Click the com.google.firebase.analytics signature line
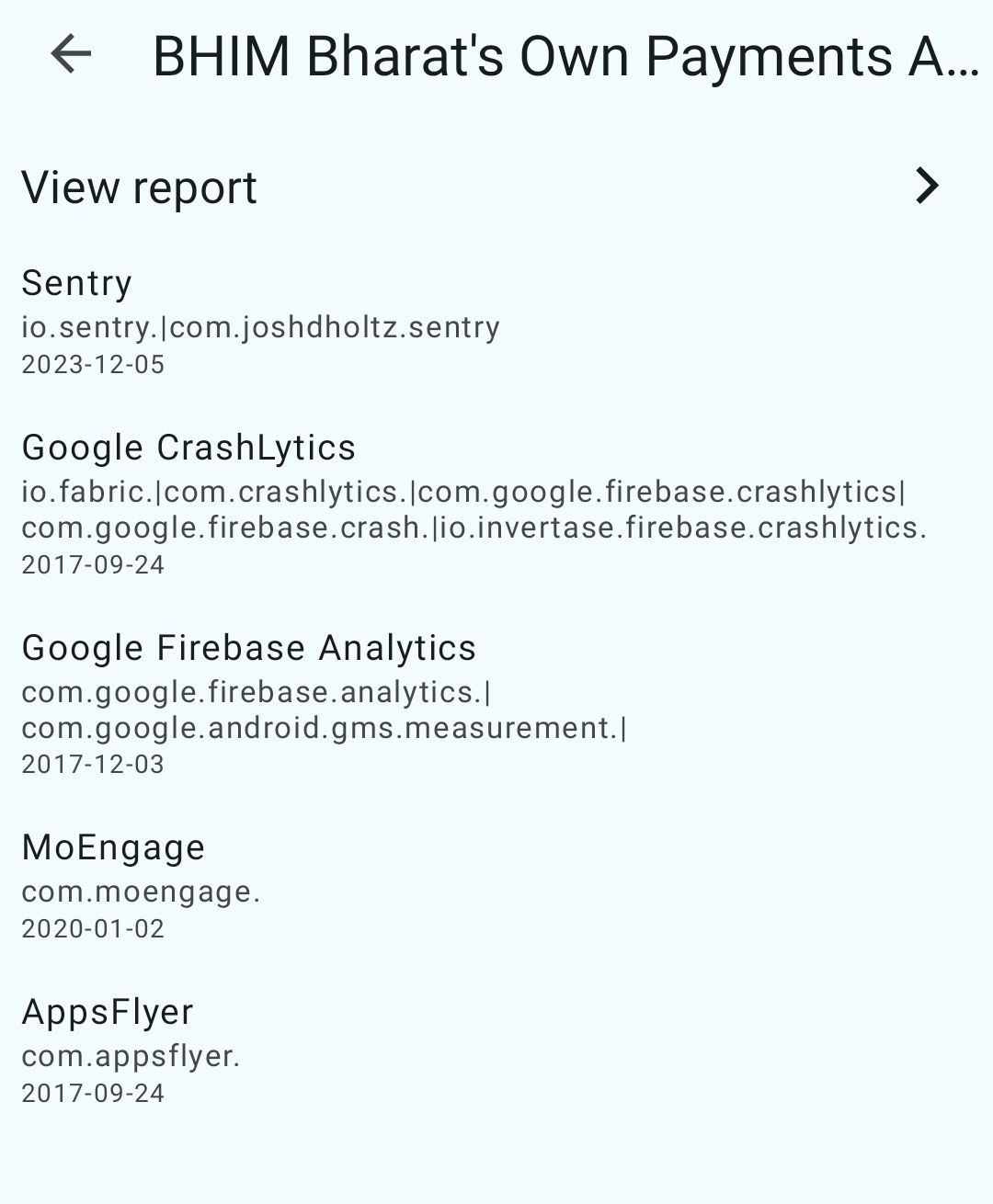Image resolution: width=993 pixels, height=1204 pixels. (x=256, y=692)
